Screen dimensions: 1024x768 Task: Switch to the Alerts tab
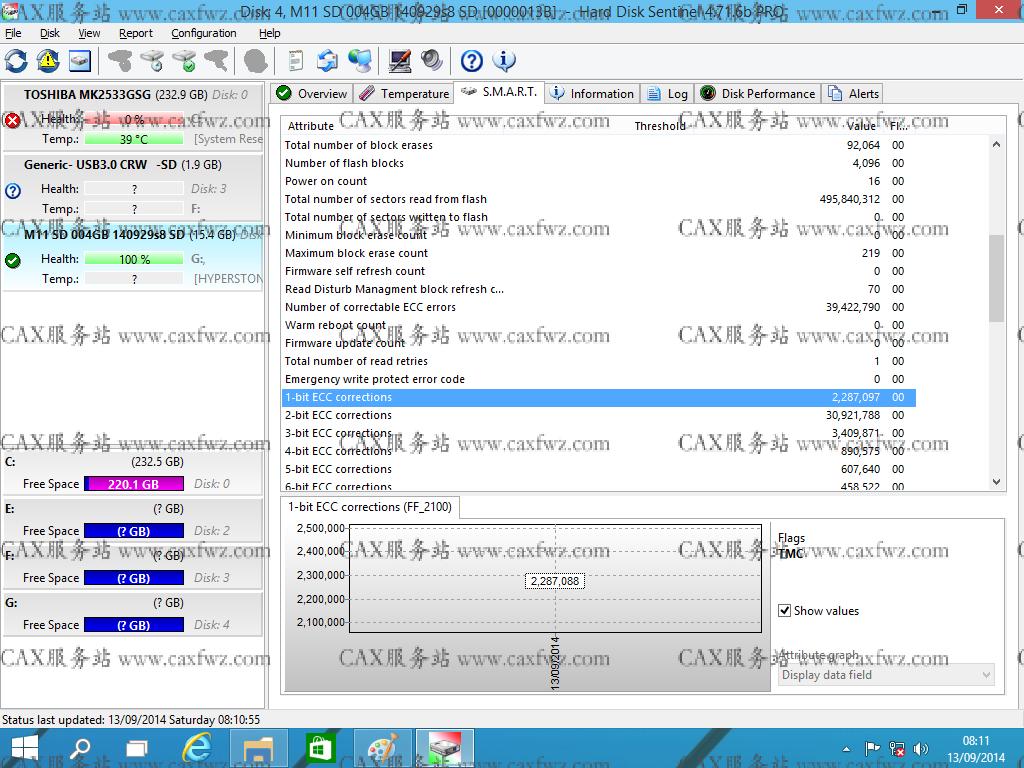[853, 93]
